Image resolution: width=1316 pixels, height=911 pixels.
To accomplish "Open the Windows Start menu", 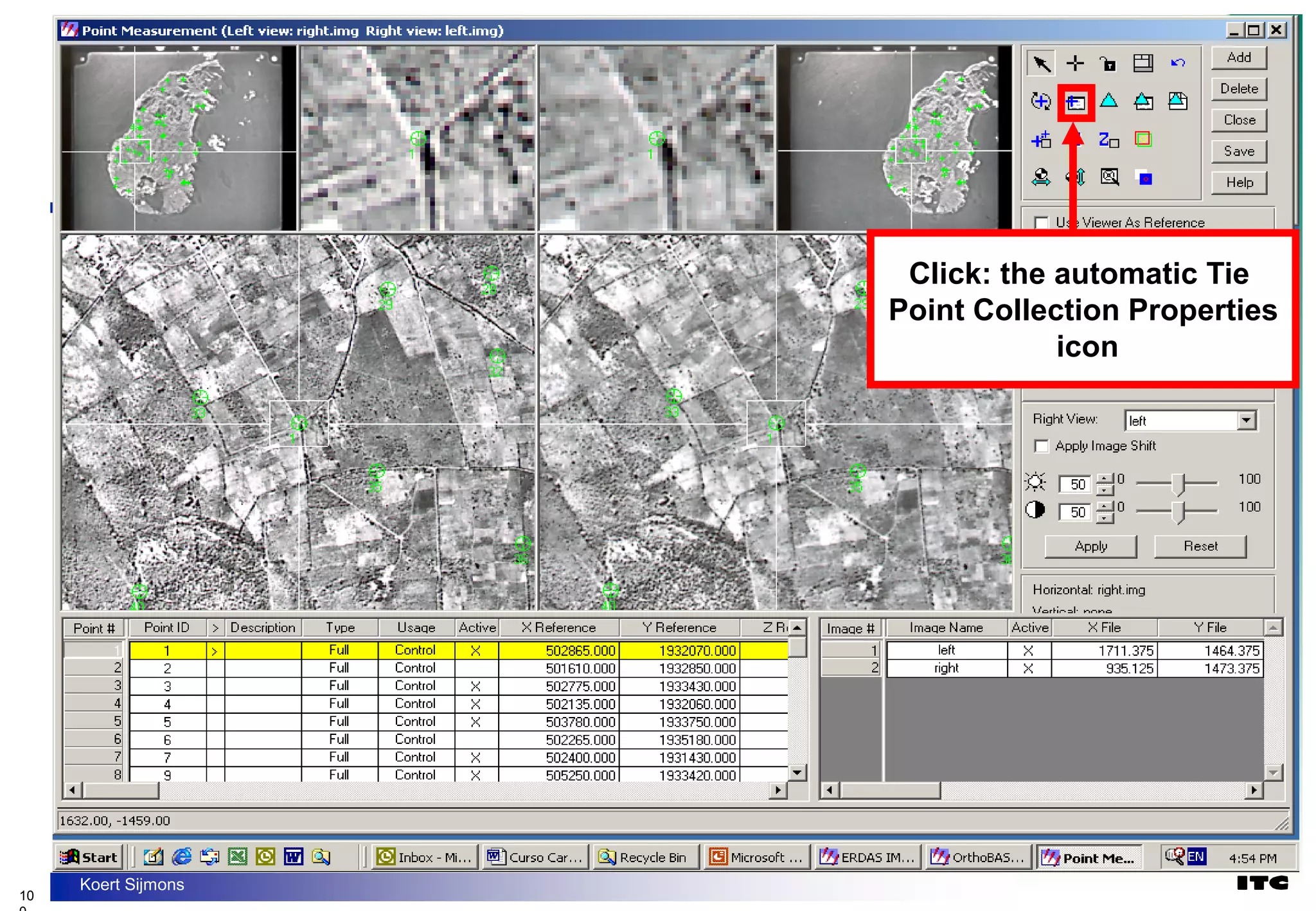I will tap(89, 857).
